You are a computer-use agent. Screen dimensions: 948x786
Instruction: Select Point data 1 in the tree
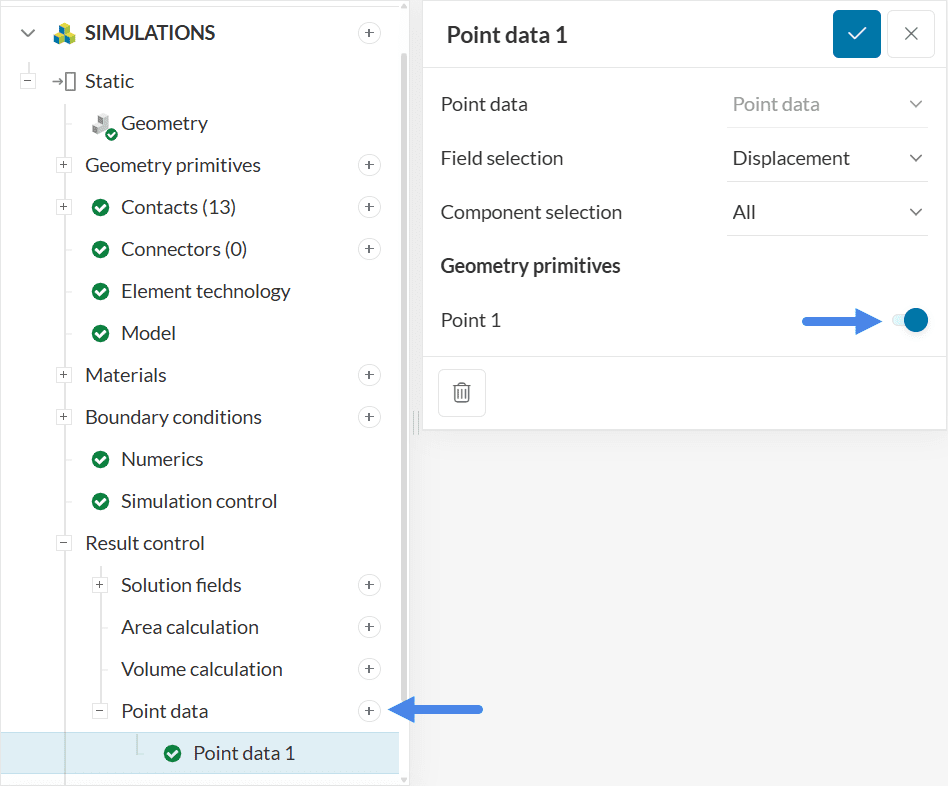pyautogui.click(x=243, y=753)
